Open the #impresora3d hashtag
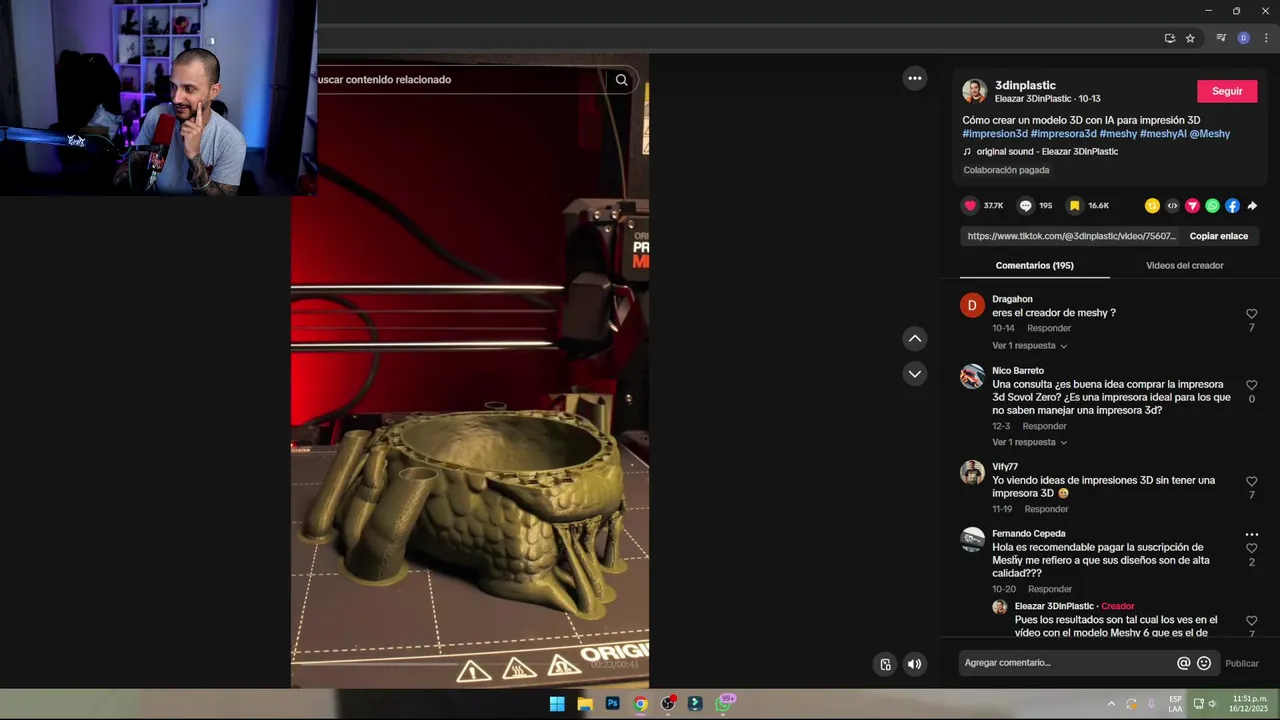This screenshot has width=1280, height=720. point(1063,134)
